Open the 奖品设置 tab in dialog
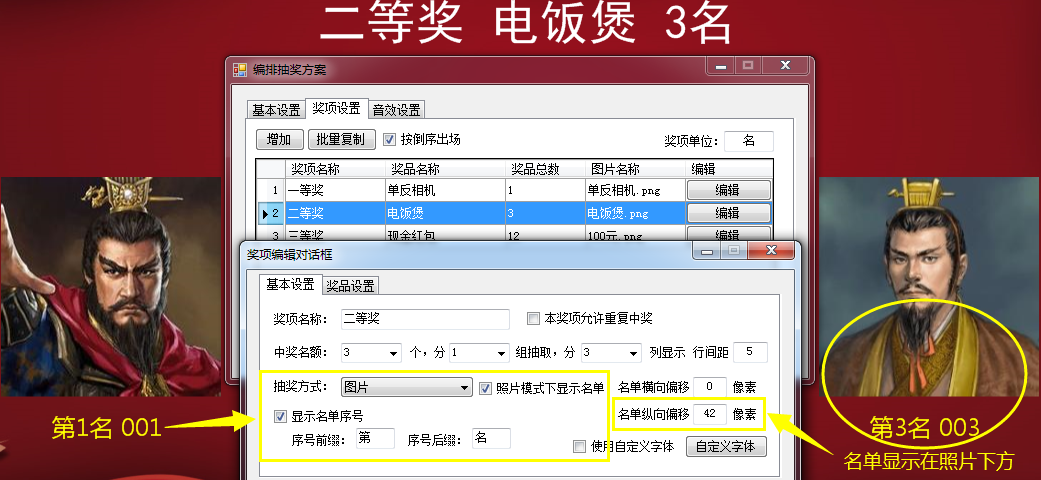 point(350,286)
